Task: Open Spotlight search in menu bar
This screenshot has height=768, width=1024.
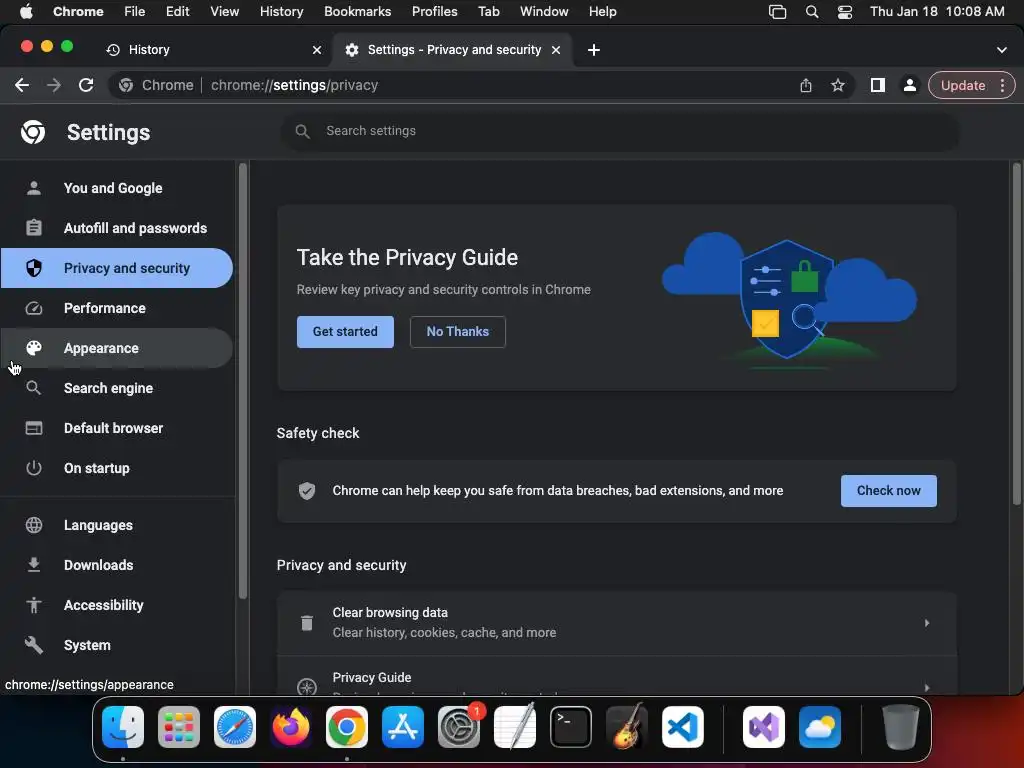Action: coord(812,12)
